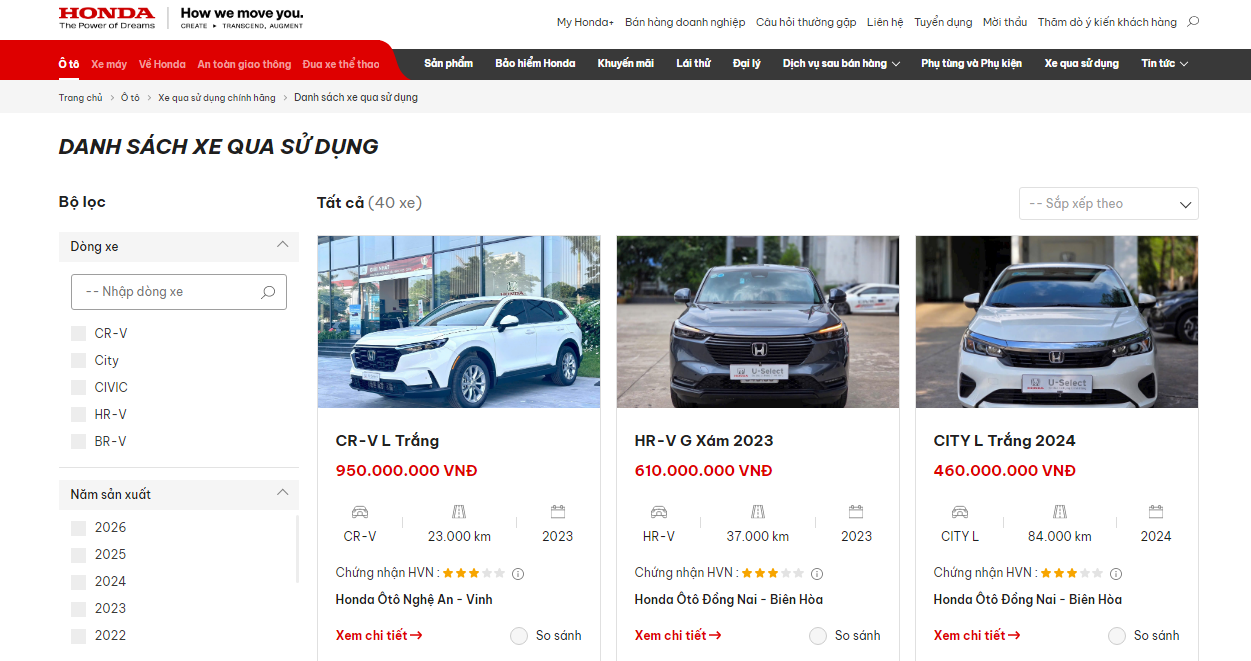Open the Khuyến mãi menu
The height and width of the screenshot is (661, 1251).
626,63
